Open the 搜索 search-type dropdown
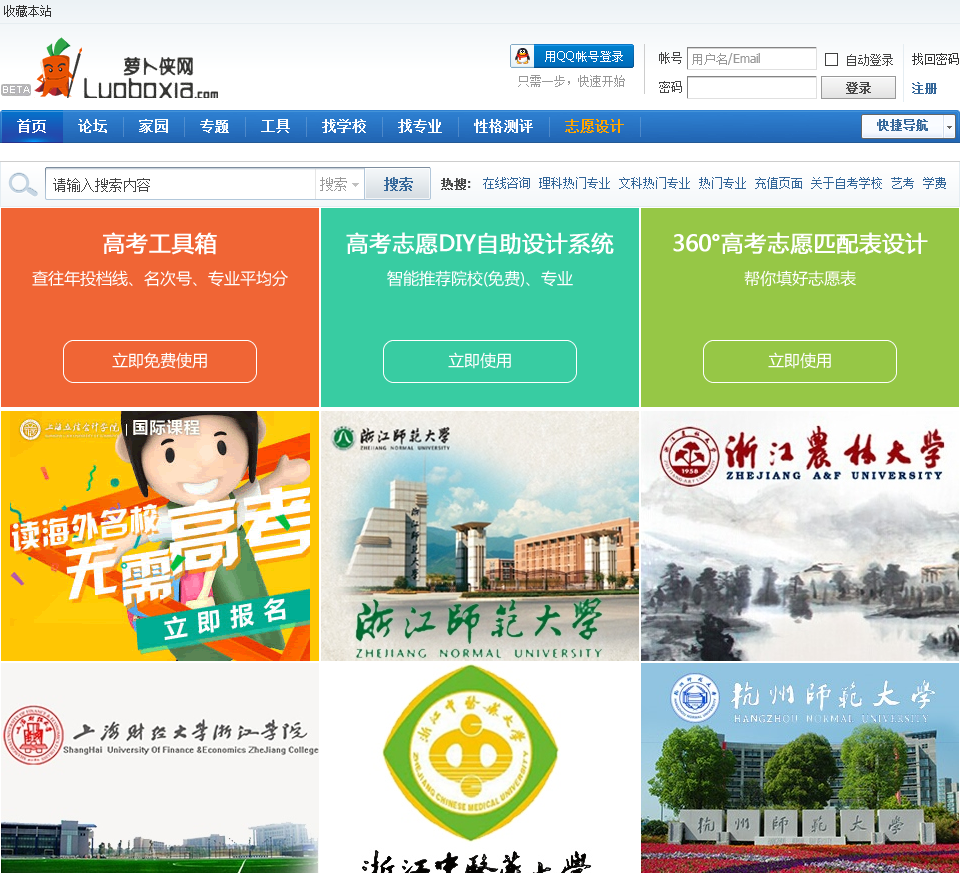 click(339, 184)
